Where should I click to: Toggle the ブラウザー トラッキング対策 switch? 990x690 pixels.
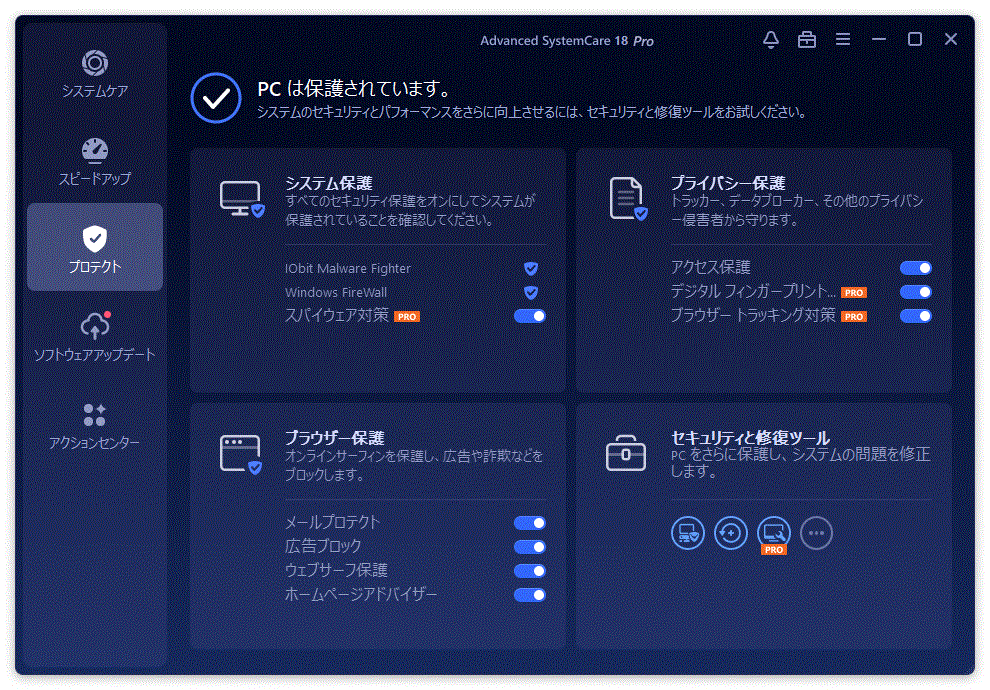(x=915, y=316)
